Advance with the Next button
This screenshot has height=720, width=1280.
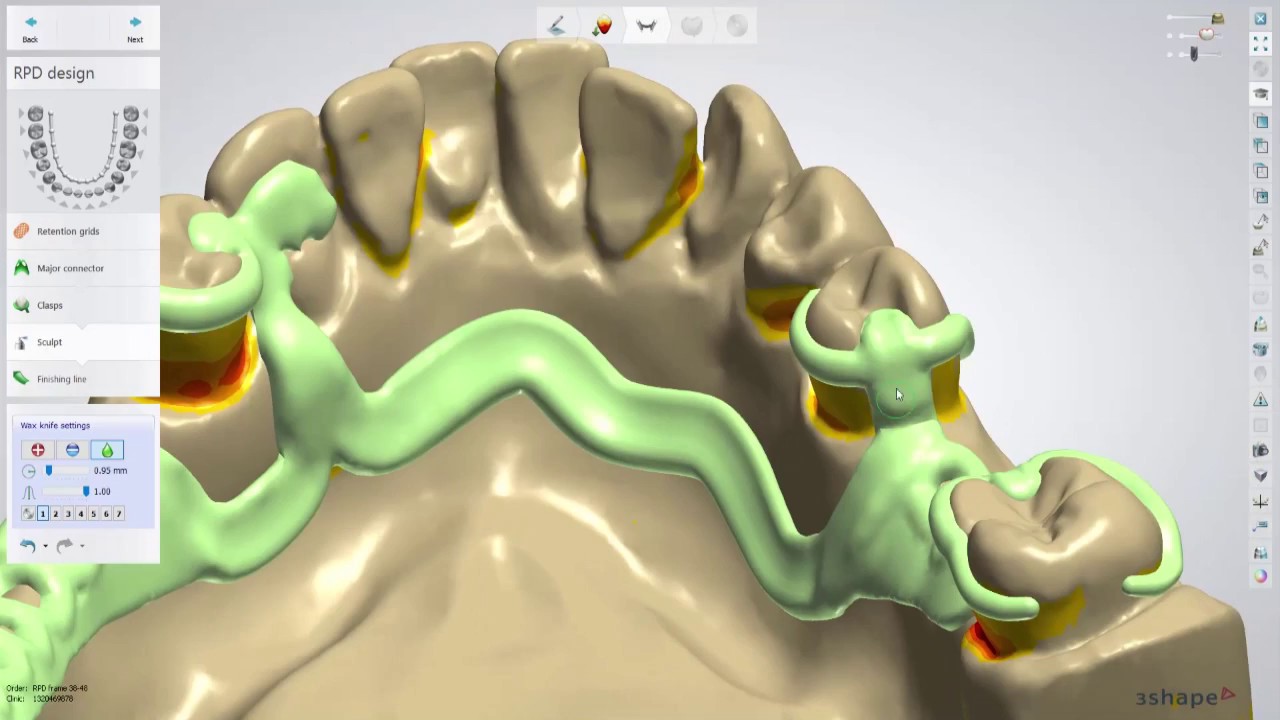point(135,28)
